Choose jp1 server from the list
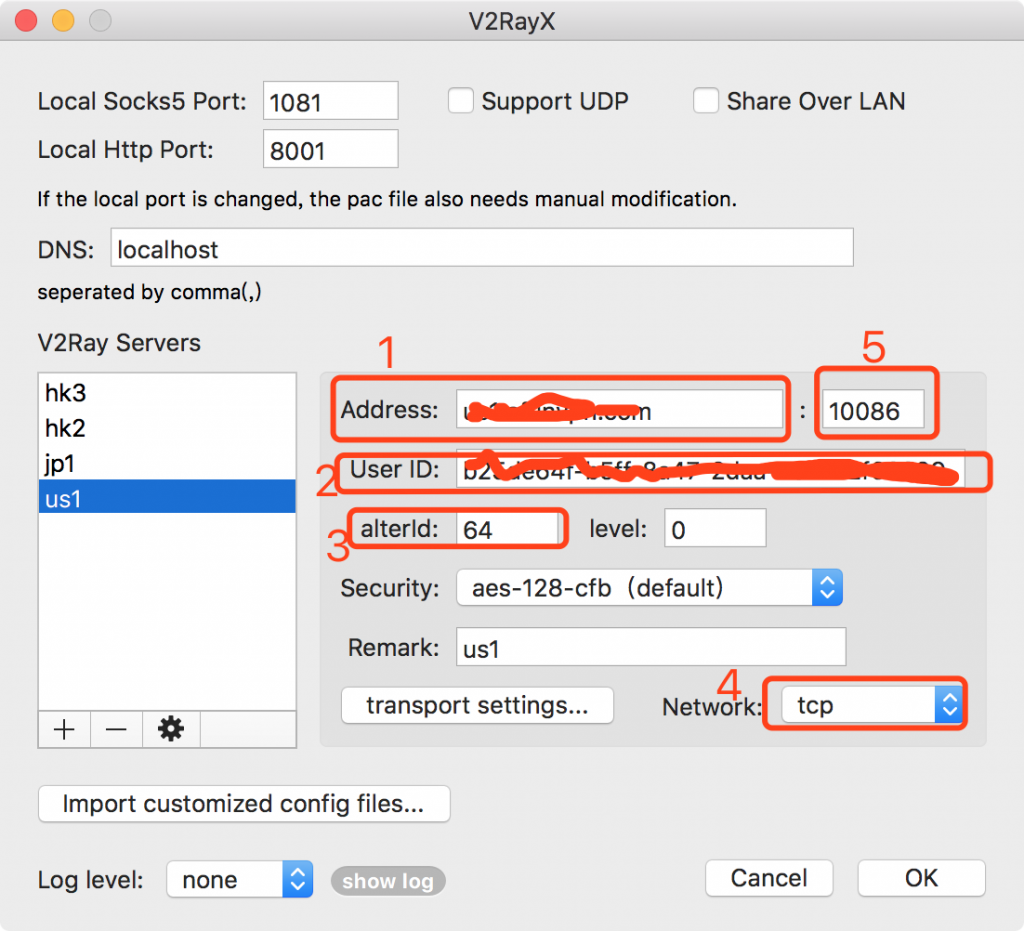 click(x=167, y=464)
